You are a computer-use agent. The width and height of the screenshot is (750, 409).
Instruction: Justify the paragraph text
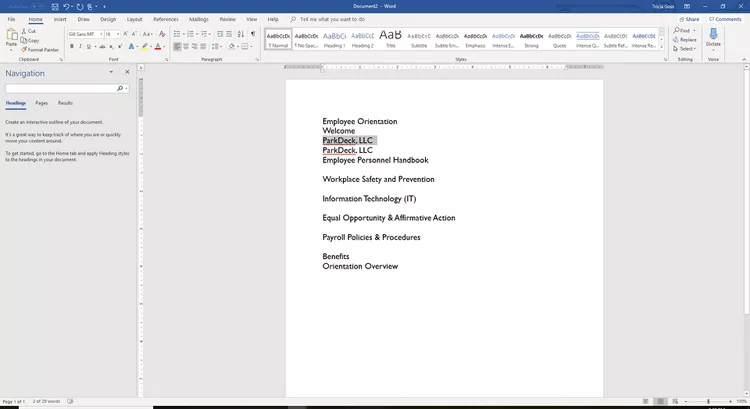coord(203,46)
